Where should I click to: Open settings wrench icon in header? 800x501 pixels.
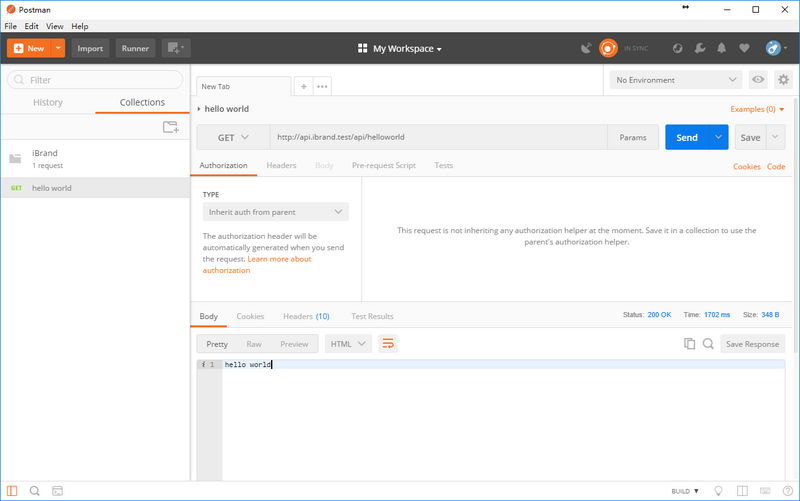(700, 48)
